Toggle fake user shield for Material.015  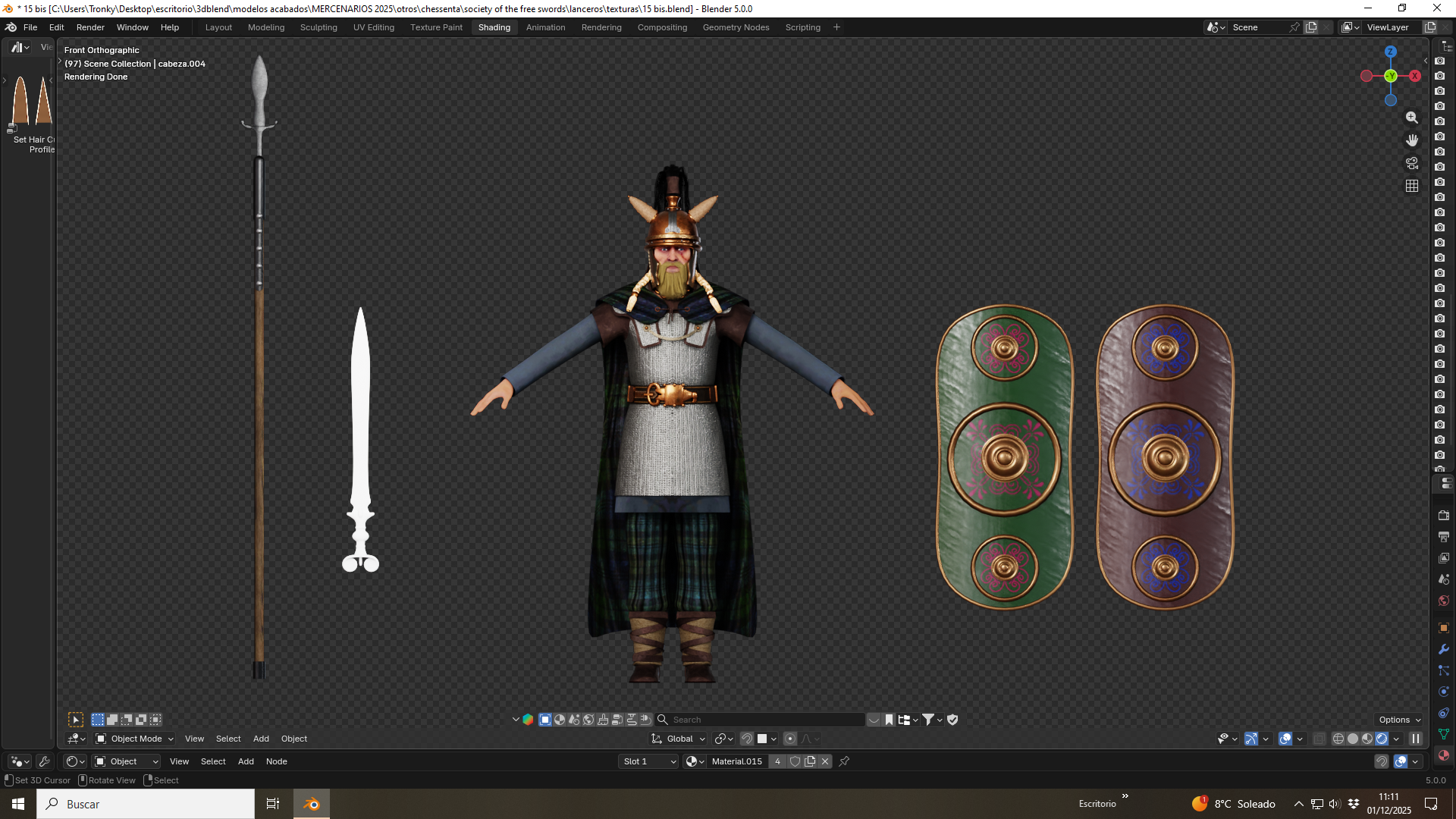(x=795, y=761)
